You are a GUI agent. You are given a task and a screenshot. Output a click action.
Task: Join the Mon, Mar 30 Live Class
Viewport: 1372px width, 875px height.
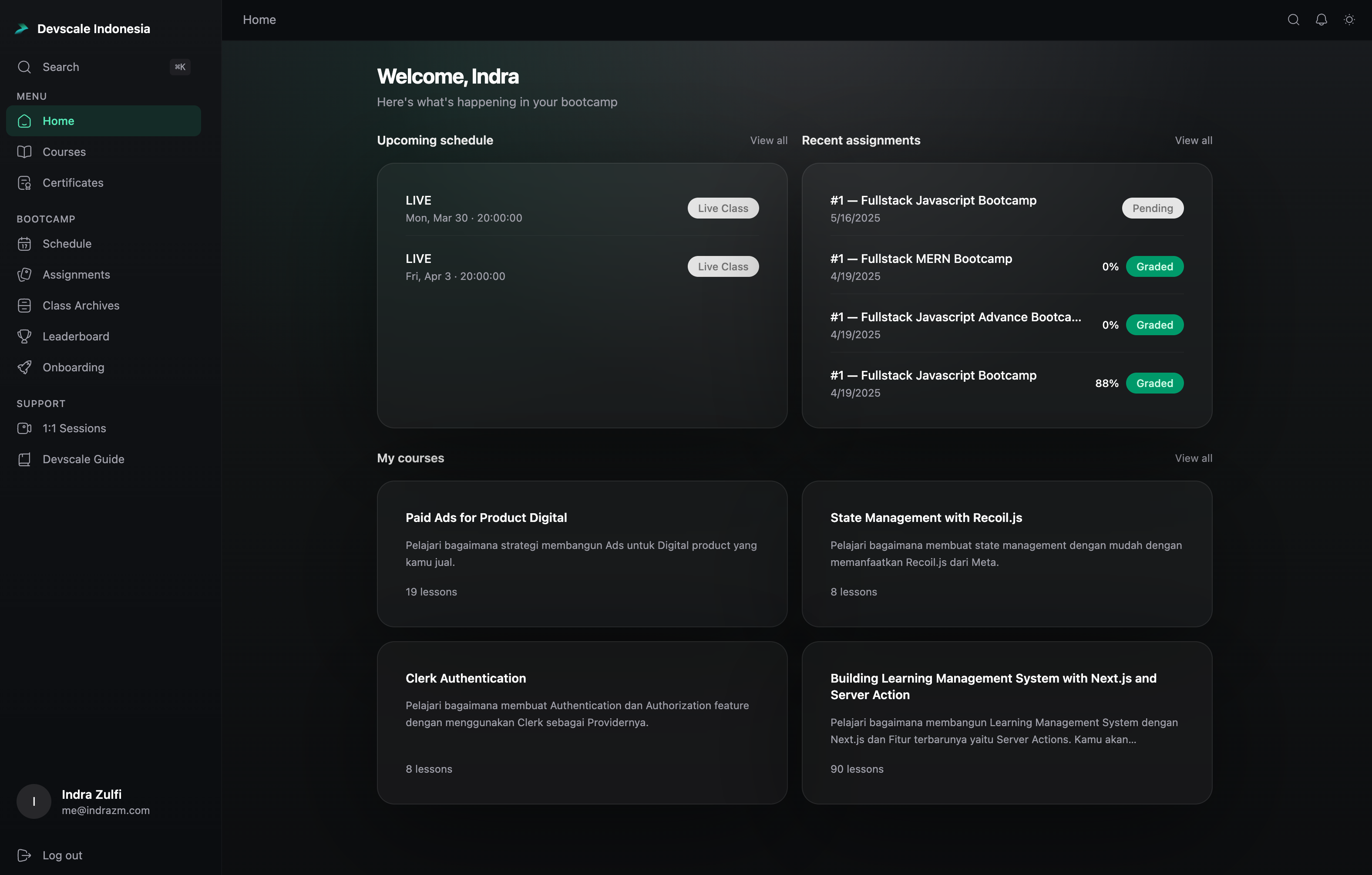click(723, 208)
